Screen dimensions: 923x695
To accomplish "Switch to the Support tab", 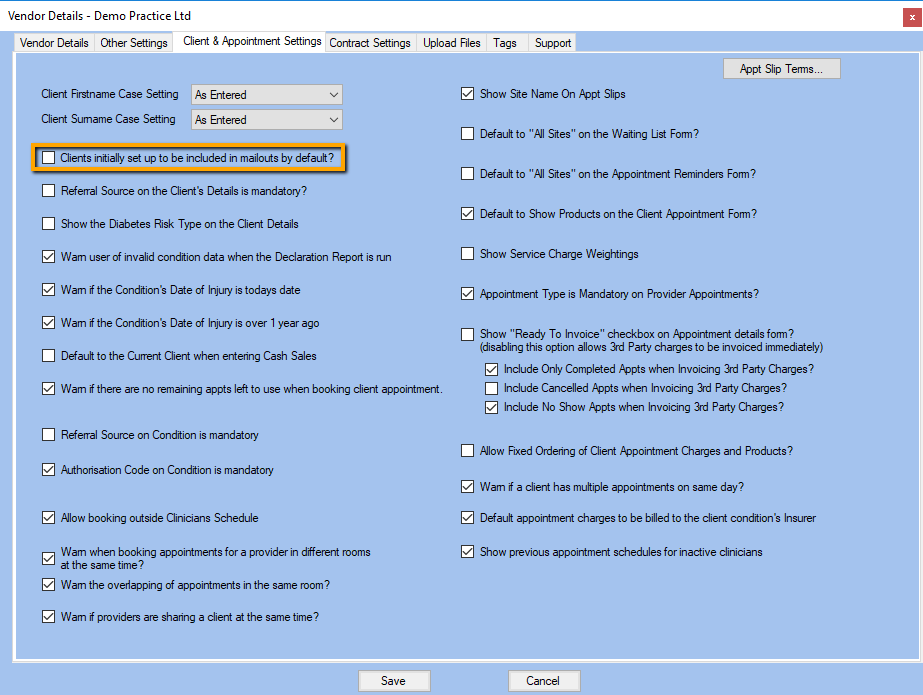I will 552,43.
